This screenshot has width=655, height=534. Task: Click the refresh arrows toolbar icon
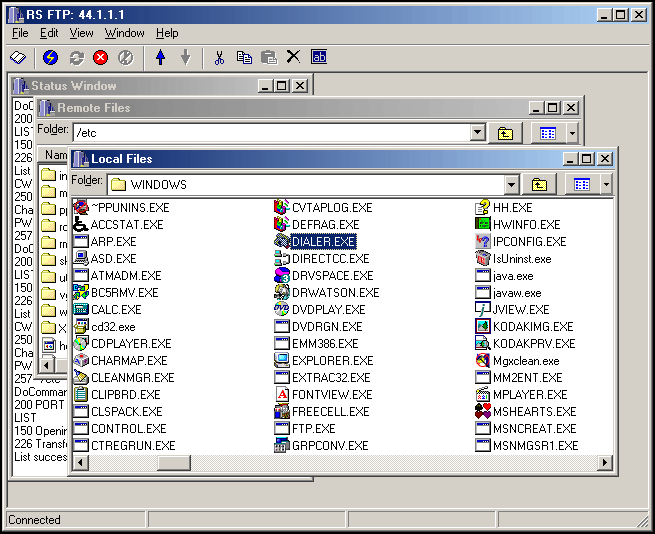click(x=76, y=57)
